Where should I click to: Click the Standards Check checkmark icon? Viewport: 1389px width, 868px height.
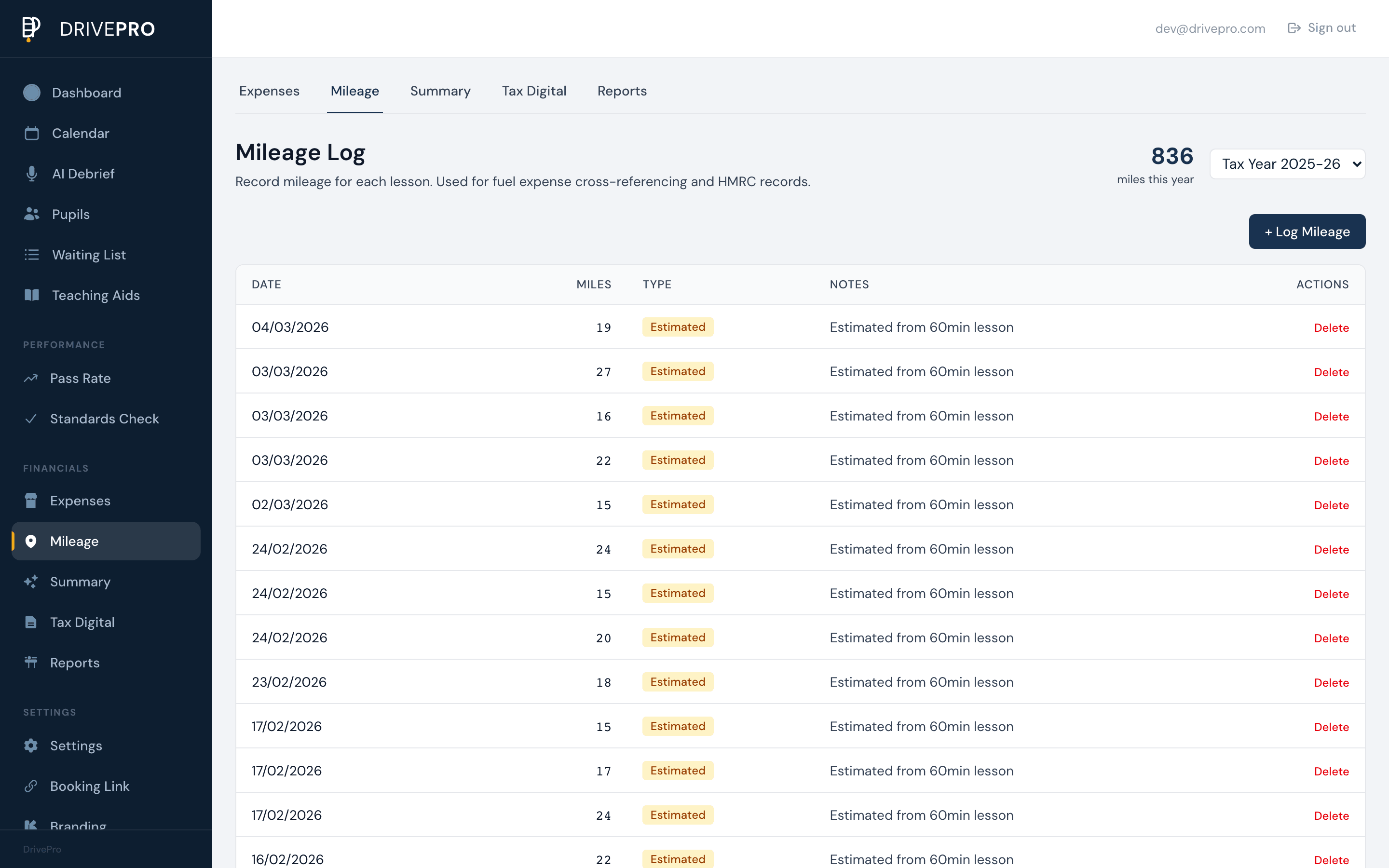(31, 419)
